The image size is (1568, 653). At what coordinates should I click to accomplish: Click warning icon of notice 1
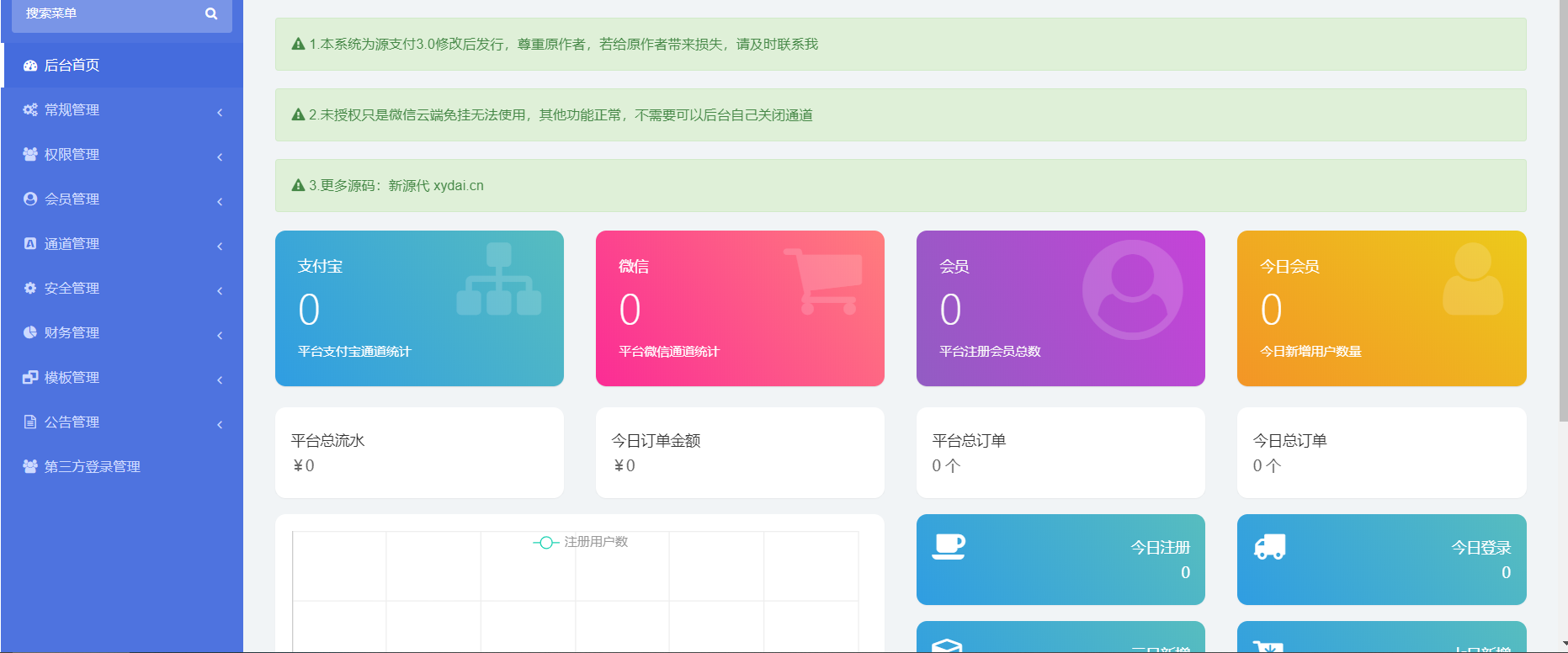[298, 45]
